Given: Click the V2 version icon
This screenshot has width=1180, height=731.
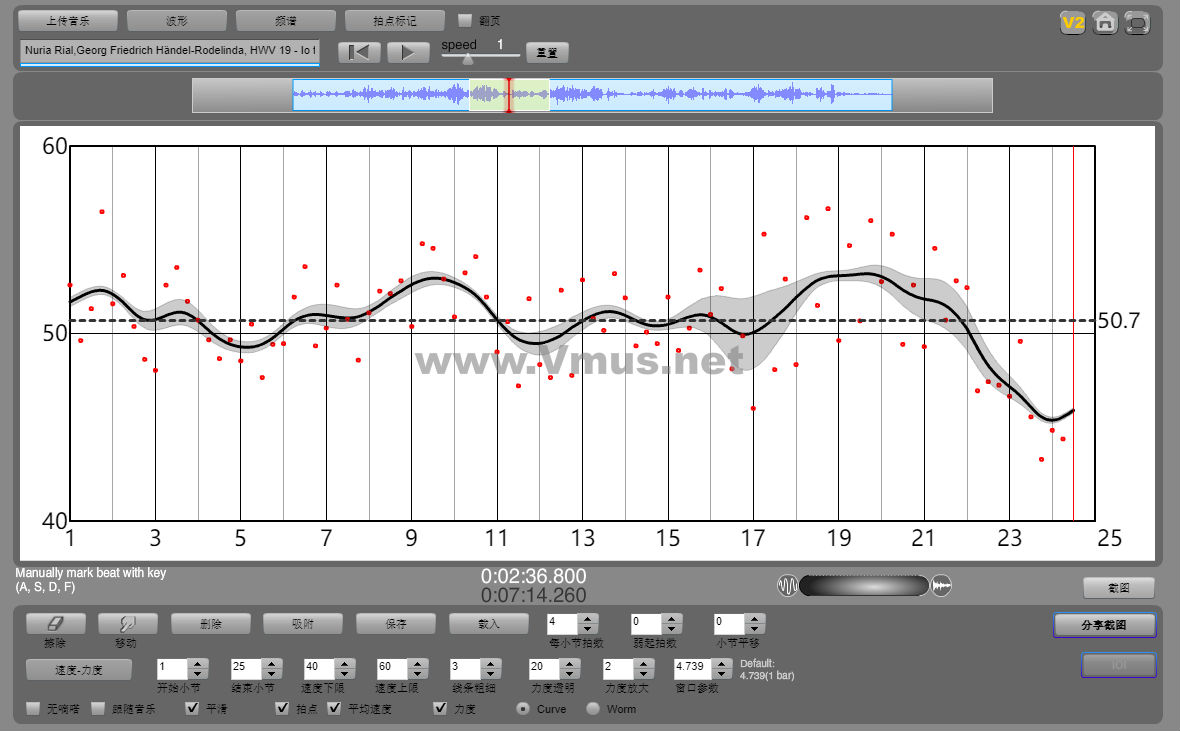Looking at the screenshot, I should point(1073,23).
